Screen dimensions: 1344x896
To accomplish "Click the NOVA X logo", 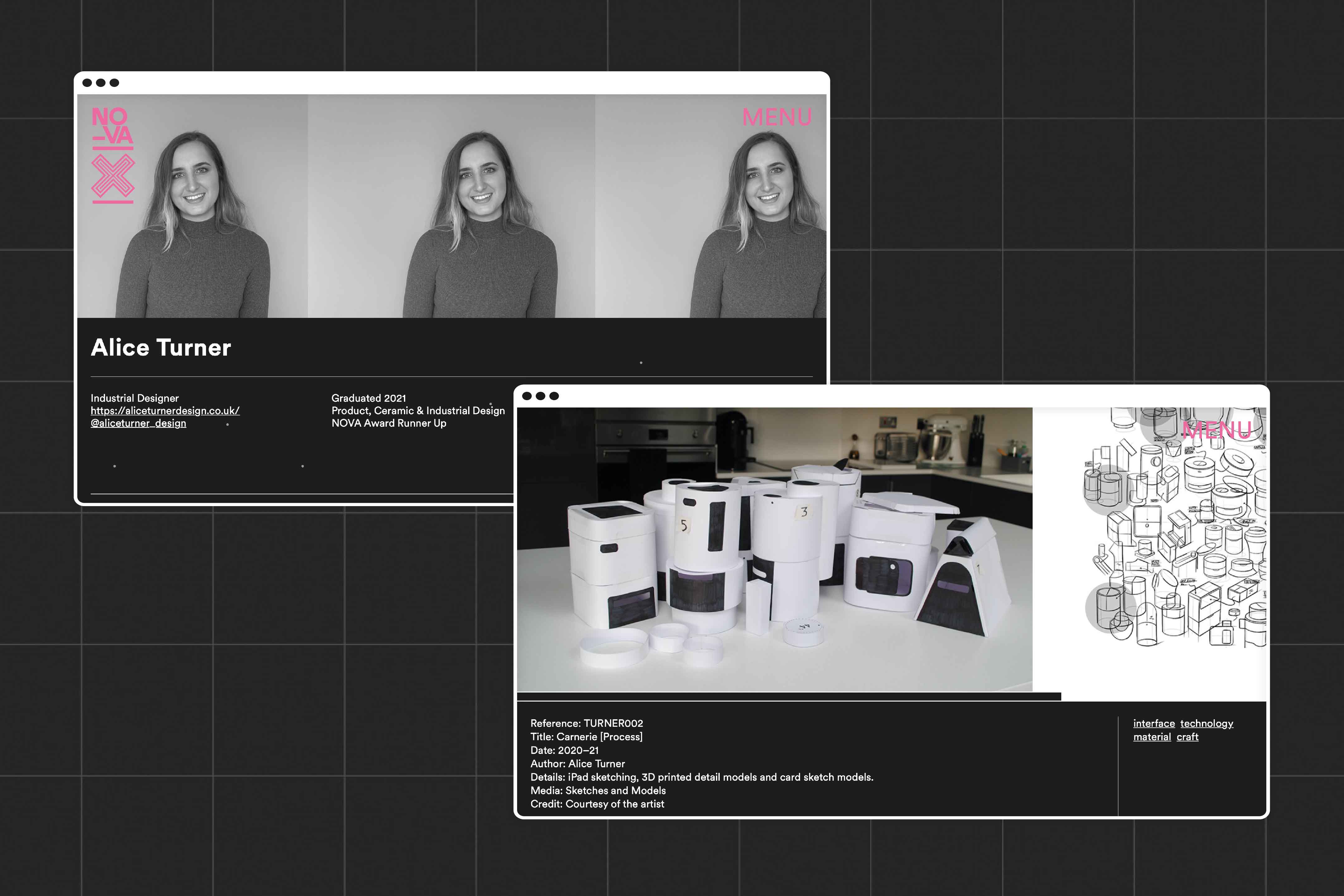I will pyautogui.click(x=112, y=154).
